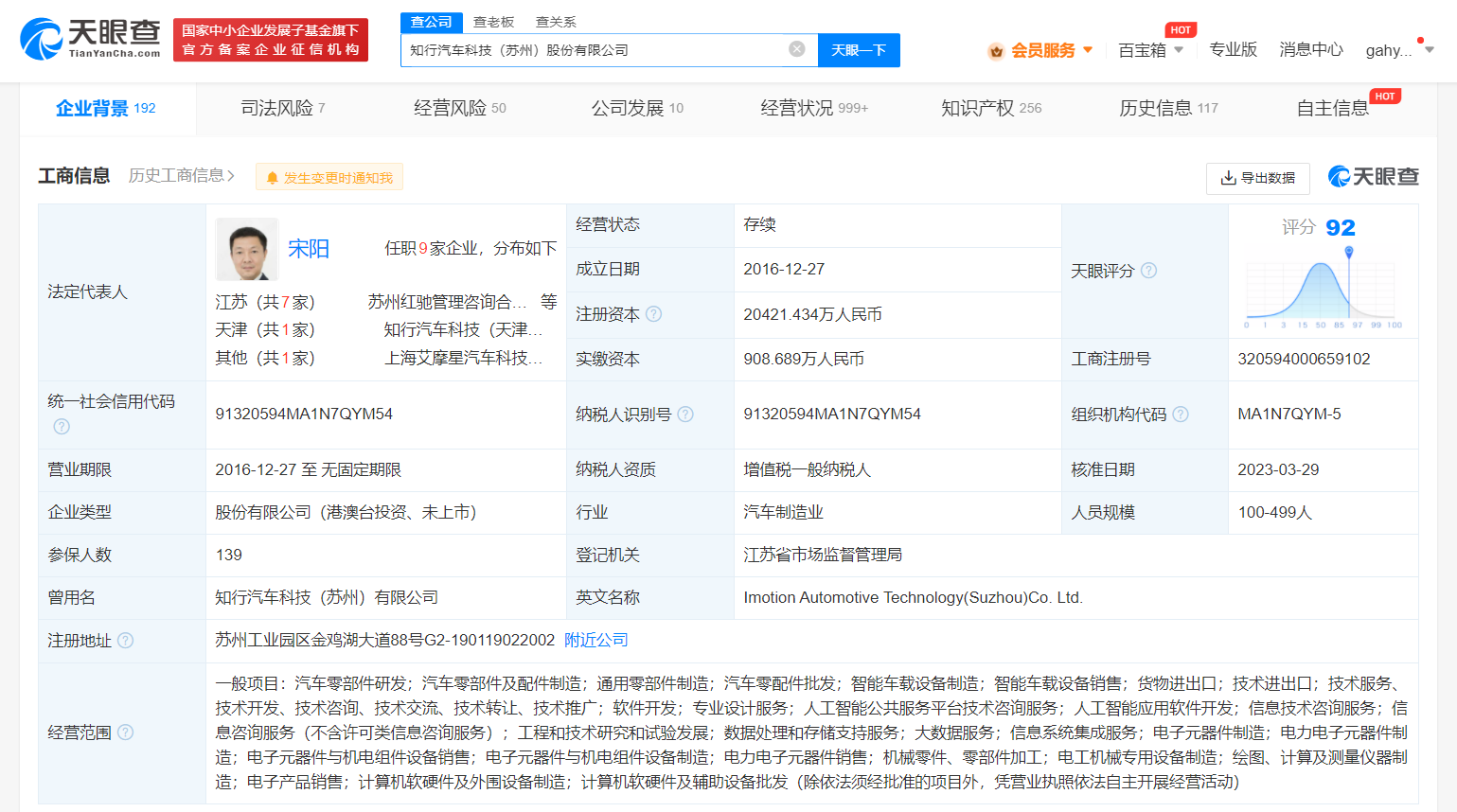Click the red 国家中小企业发展子基金旗下 banner
1457x812 pixels.
(x=271, y=40)
